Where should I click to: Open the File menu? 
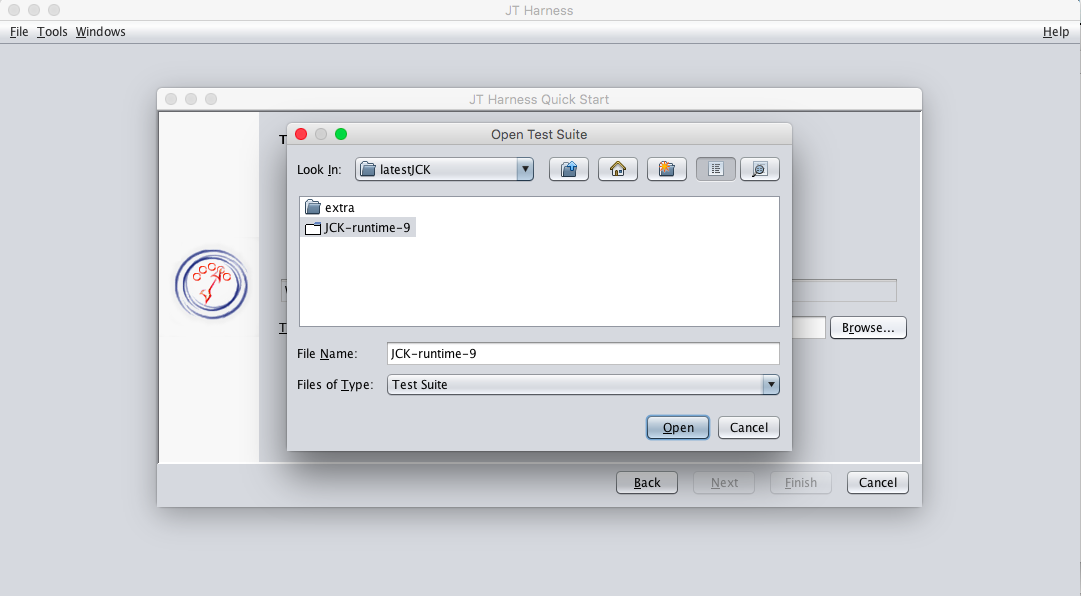(19, 32)
